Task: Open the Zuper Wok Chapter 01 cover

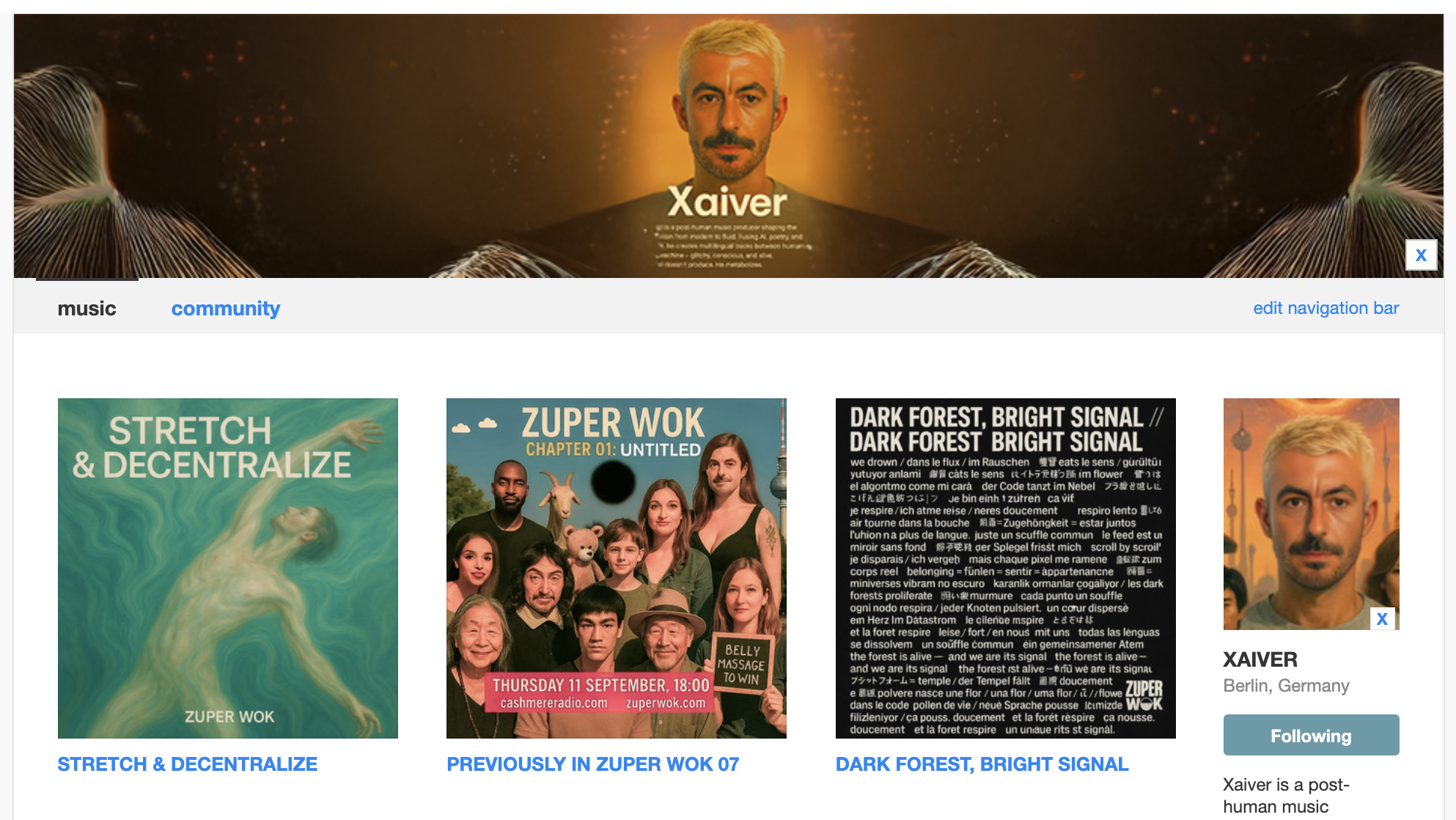Action: (617, 568)
